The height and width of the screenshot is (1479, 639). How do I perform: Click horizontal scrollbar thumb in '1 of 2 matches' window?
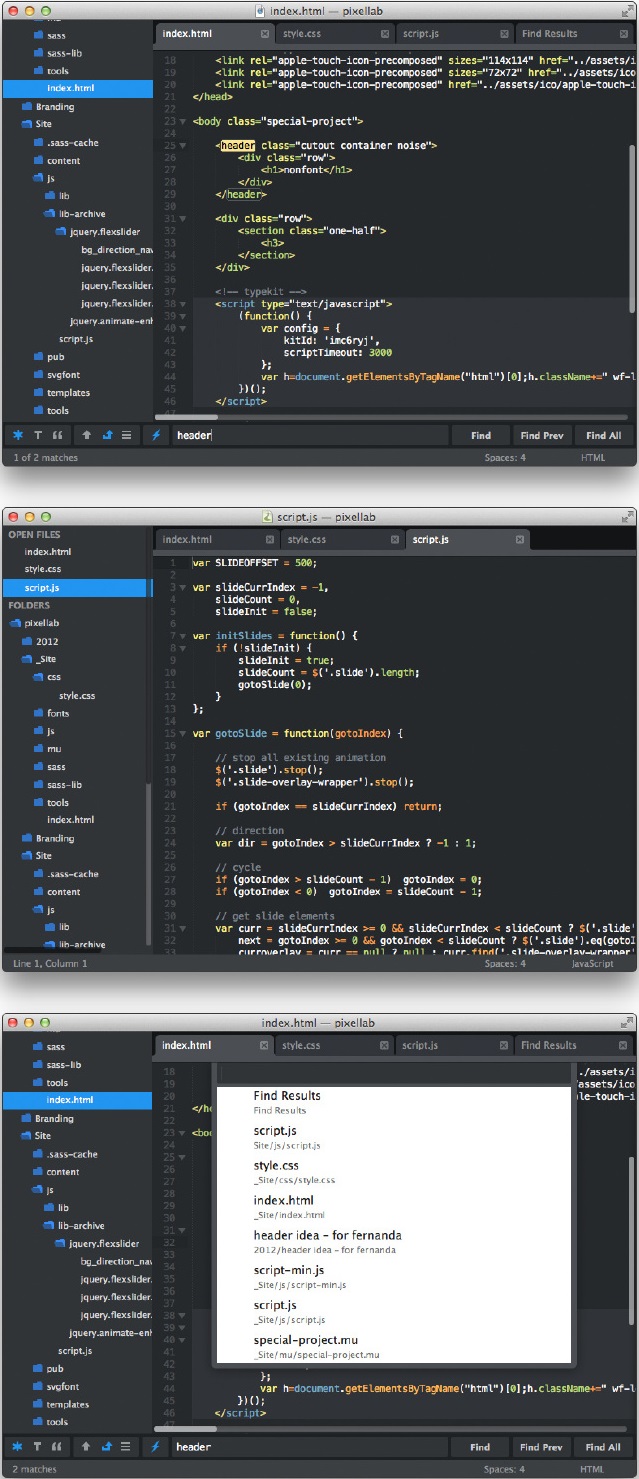pyautogui.click(x=187, y=416)
